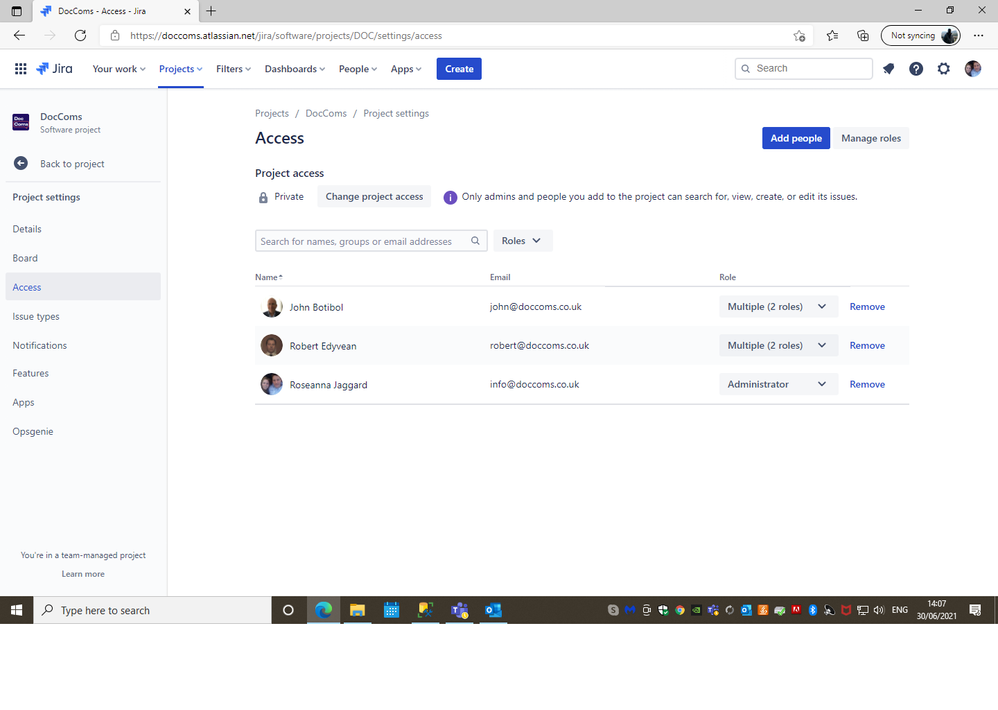Expand the Your work menu
Viewport: 998px width, 710px height.
(119, 69)
